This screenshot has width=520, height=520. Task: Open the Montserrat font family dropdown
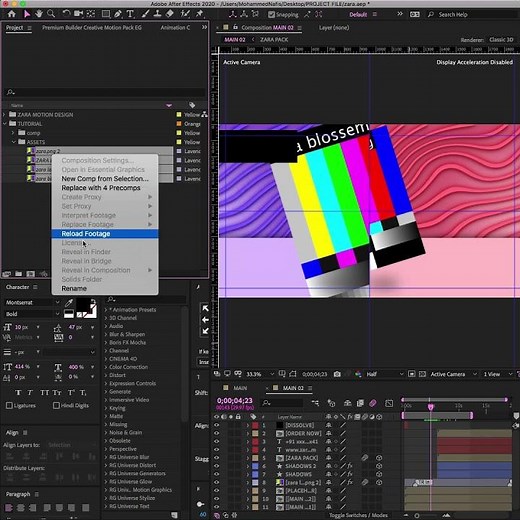coord(32,302)
